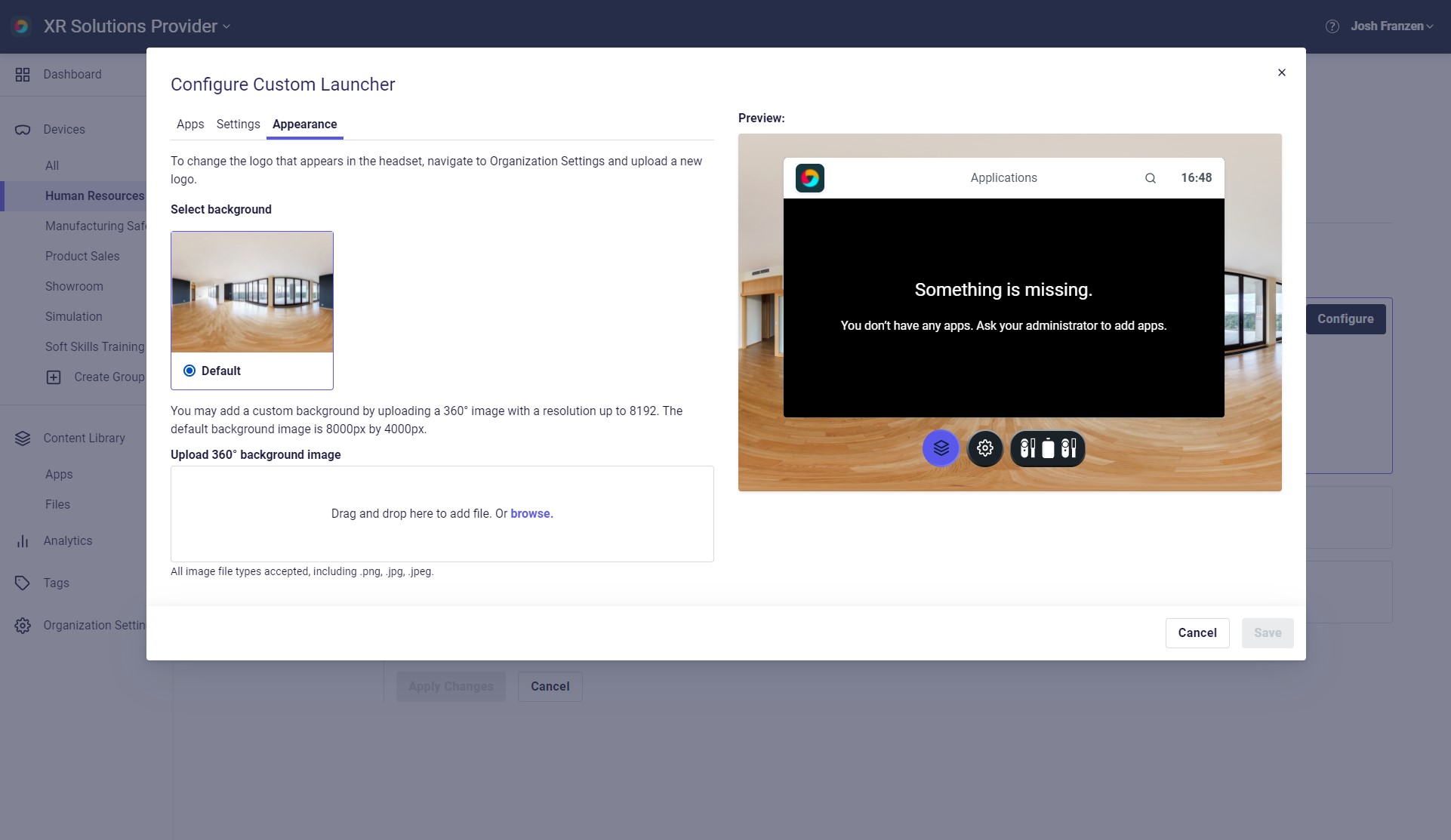Close the Configure Custom Launcher dialog
Screen dimensions: 1451x840
click(x=1282, y=72)
